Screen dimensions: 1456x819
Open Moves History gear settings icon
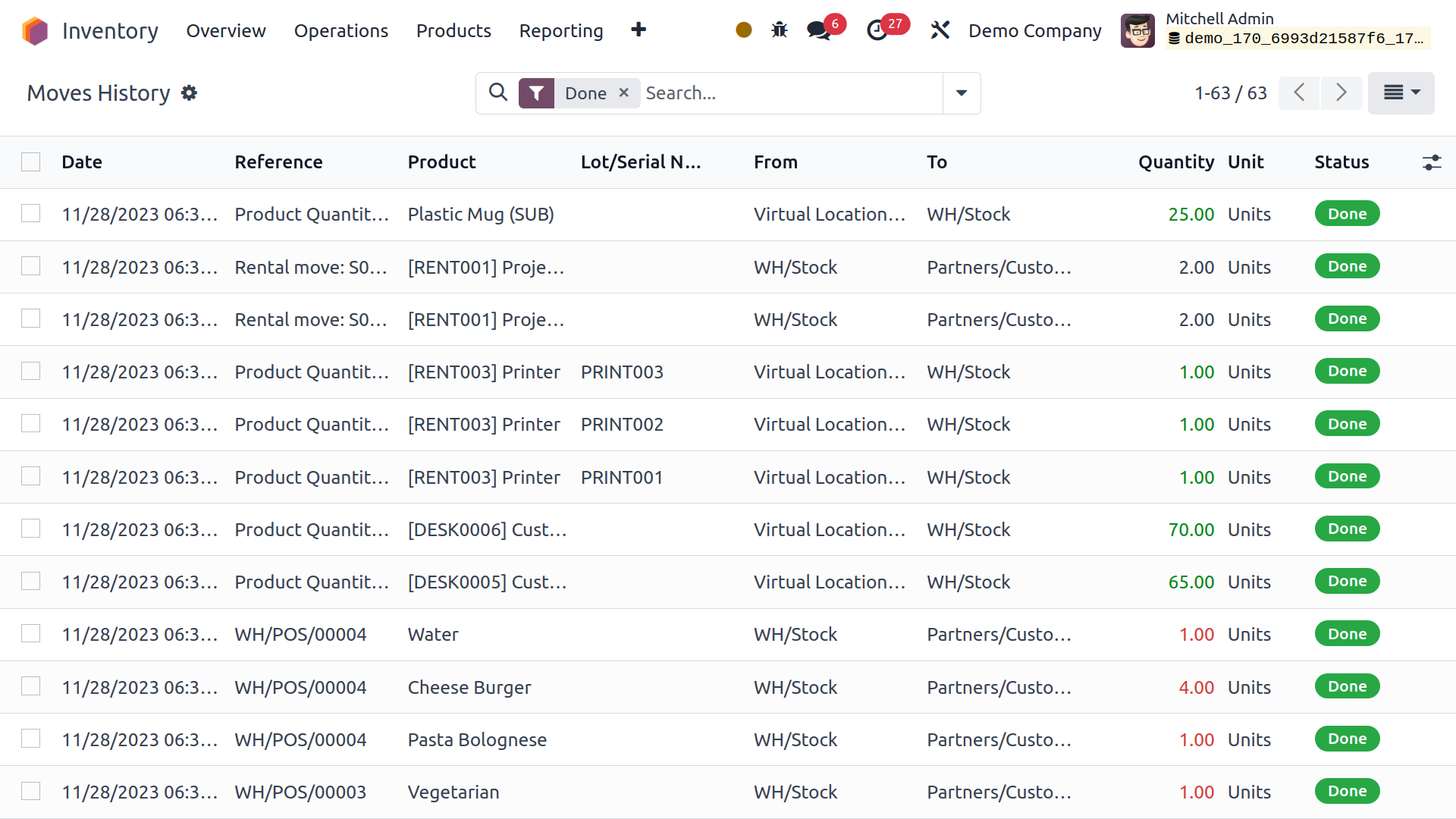pyautogui.click(x=189, y=93)
